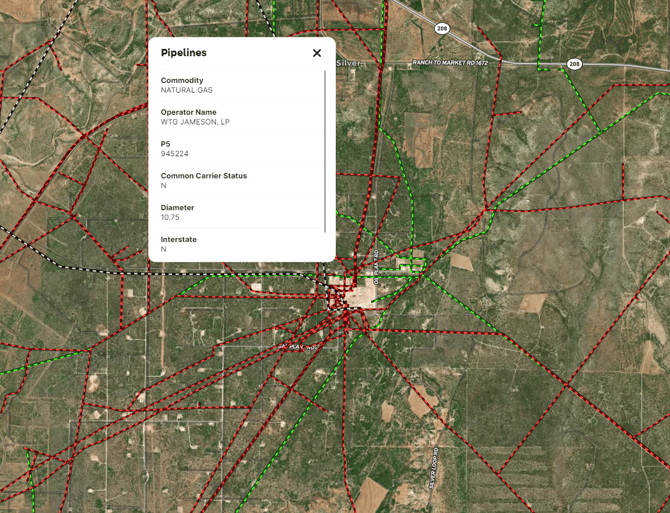Viewport: 670px width, 513px height.
Task: Click the Silver town label
Action: 349,63
